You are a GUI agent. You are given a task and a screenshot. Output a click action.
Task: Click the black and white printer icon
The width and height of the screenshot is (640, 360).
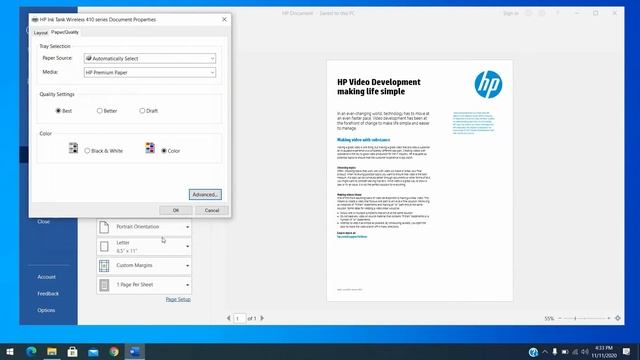(73, 148)
